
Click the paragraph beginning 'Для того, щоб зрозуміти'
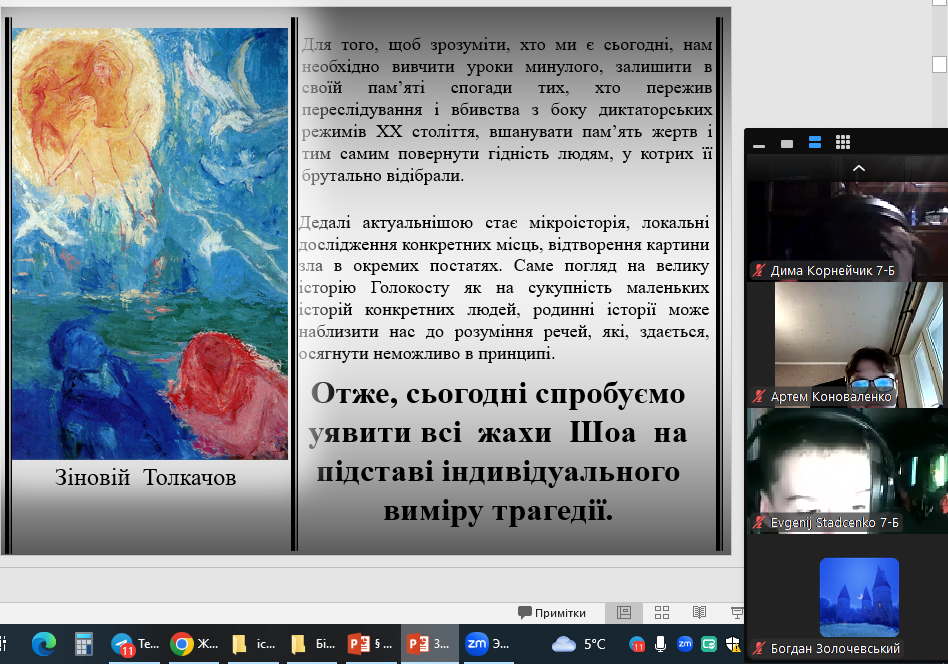(x=507, y=110)
